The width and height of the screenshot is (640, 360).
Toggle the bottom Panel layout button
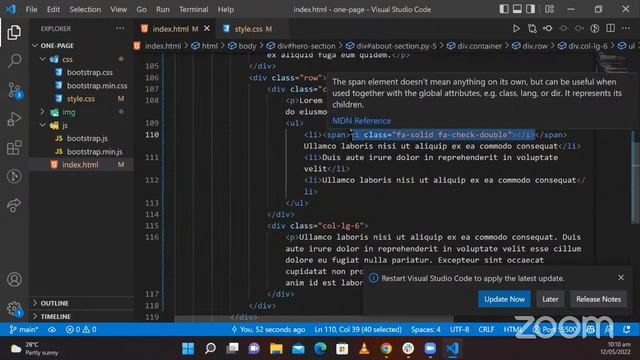(517, 9)
